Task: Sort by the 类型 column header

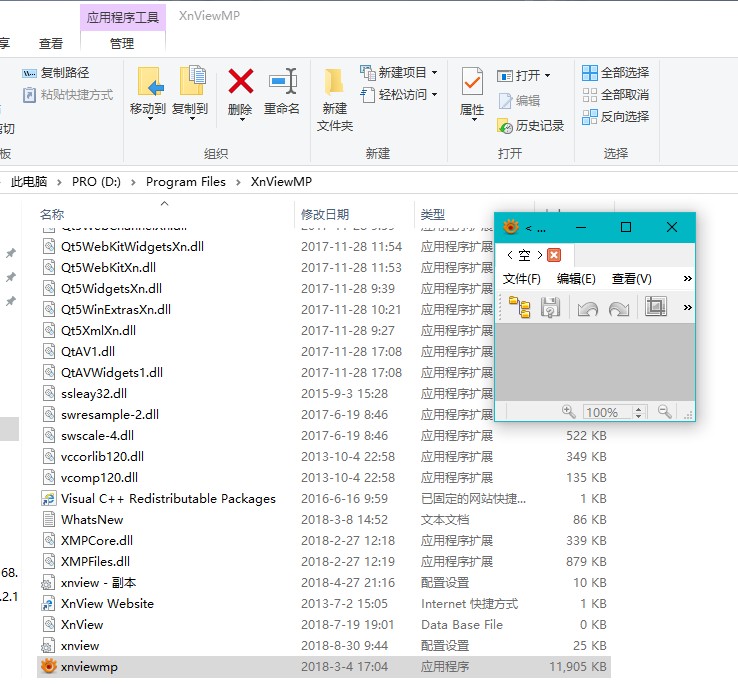Action: tap(433, 215)
